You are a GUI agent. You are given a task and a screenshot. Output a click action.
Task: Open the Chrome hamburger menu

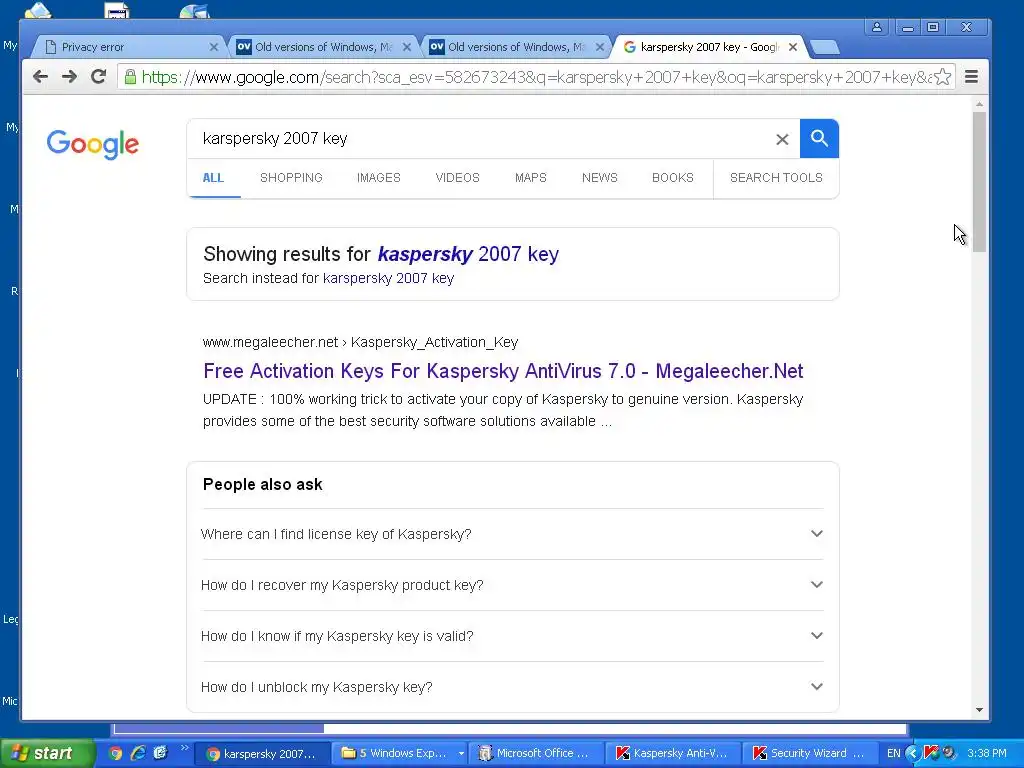pos(971,77)
